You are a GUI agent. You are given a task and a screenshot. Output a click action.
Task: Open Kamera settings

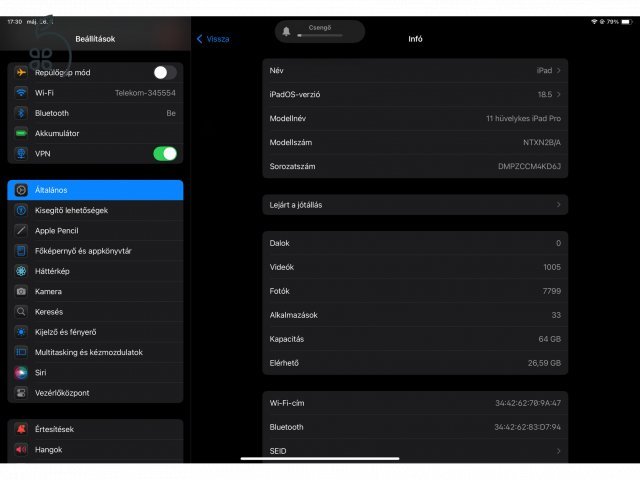tap(95, 291)
